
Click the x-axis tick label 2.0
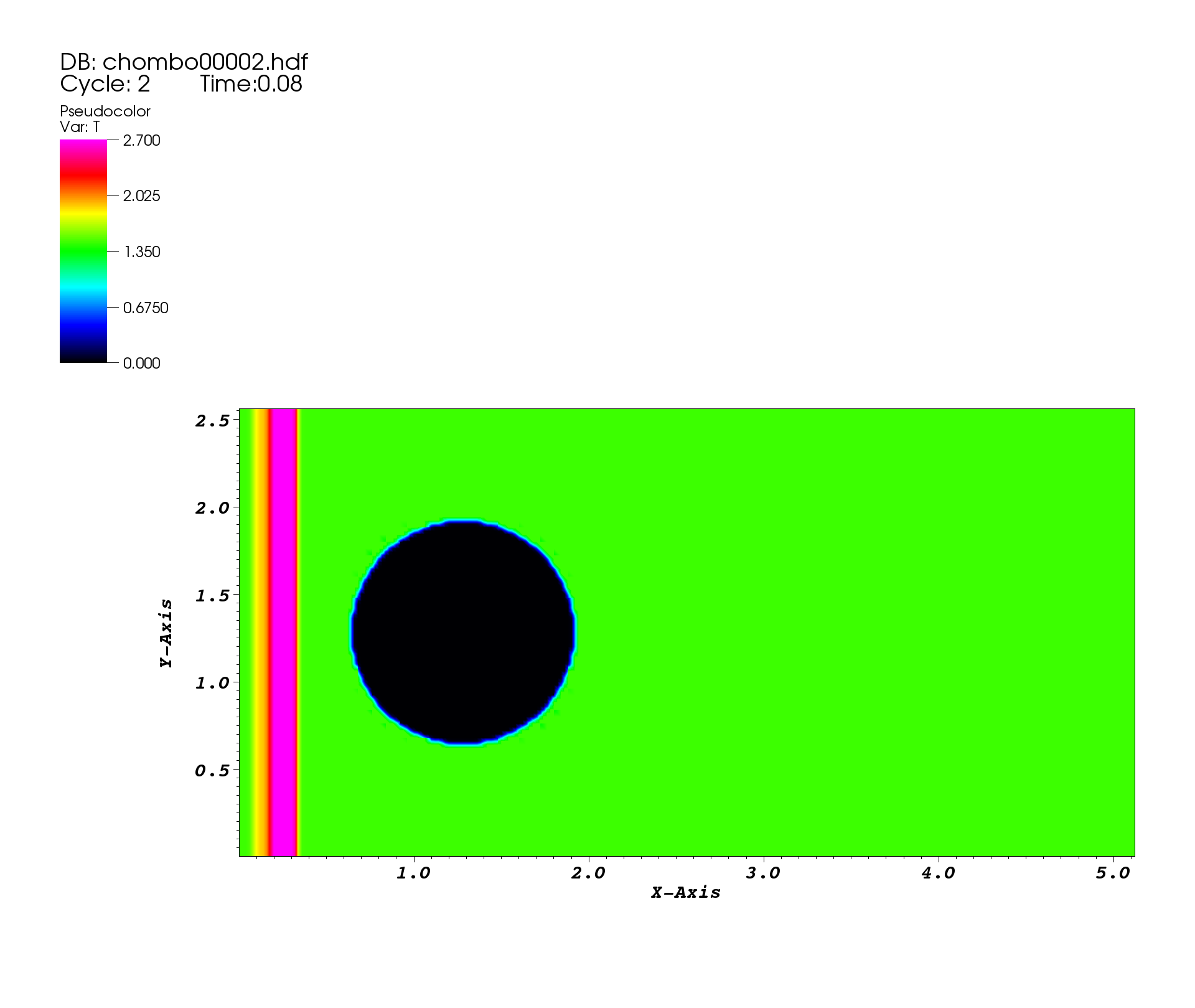tap(588, 874)
